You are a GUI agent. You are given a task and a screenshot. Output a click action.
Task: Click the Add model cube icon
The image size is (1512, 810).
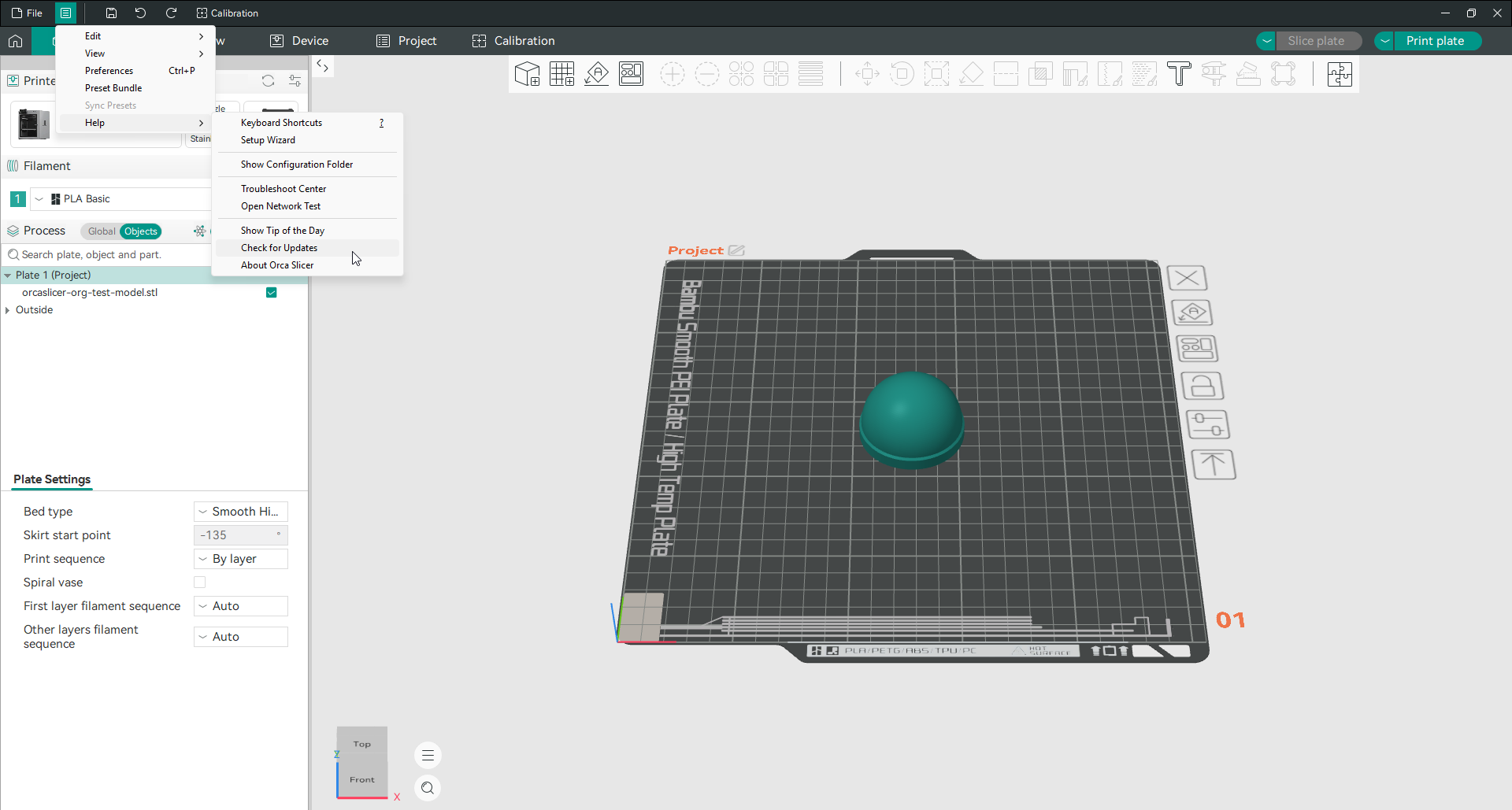527,74
